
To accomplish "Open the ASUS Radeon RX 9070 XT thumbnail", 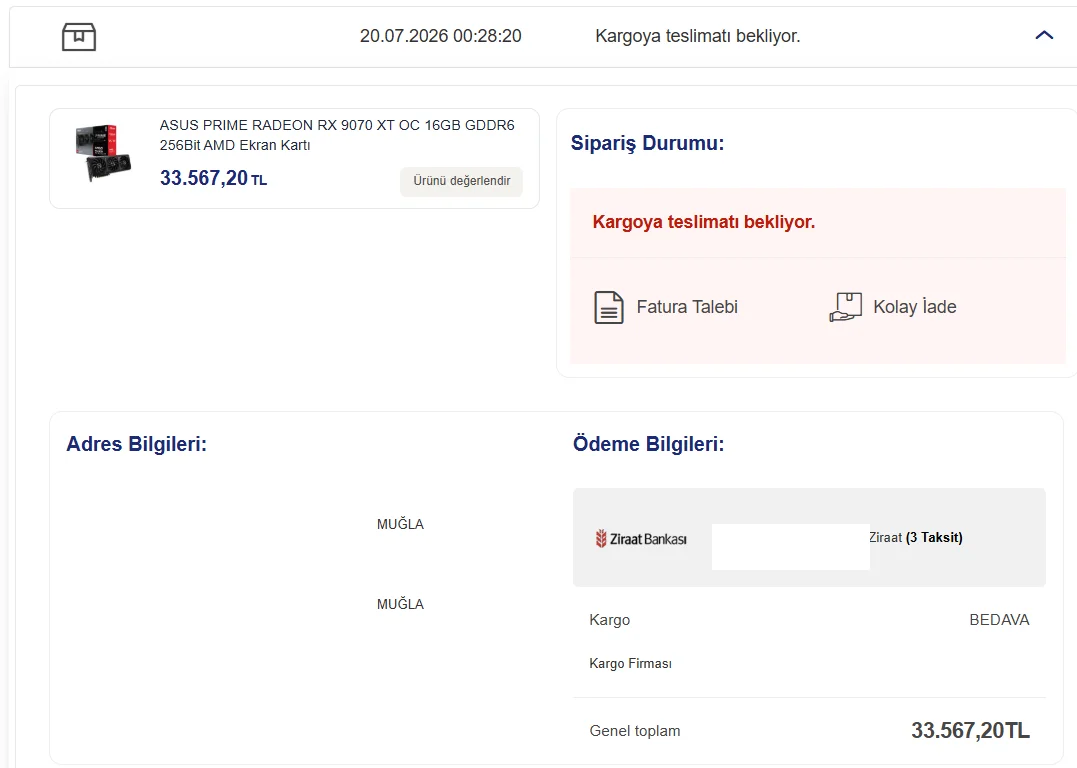I will click(x=103, y=153).
